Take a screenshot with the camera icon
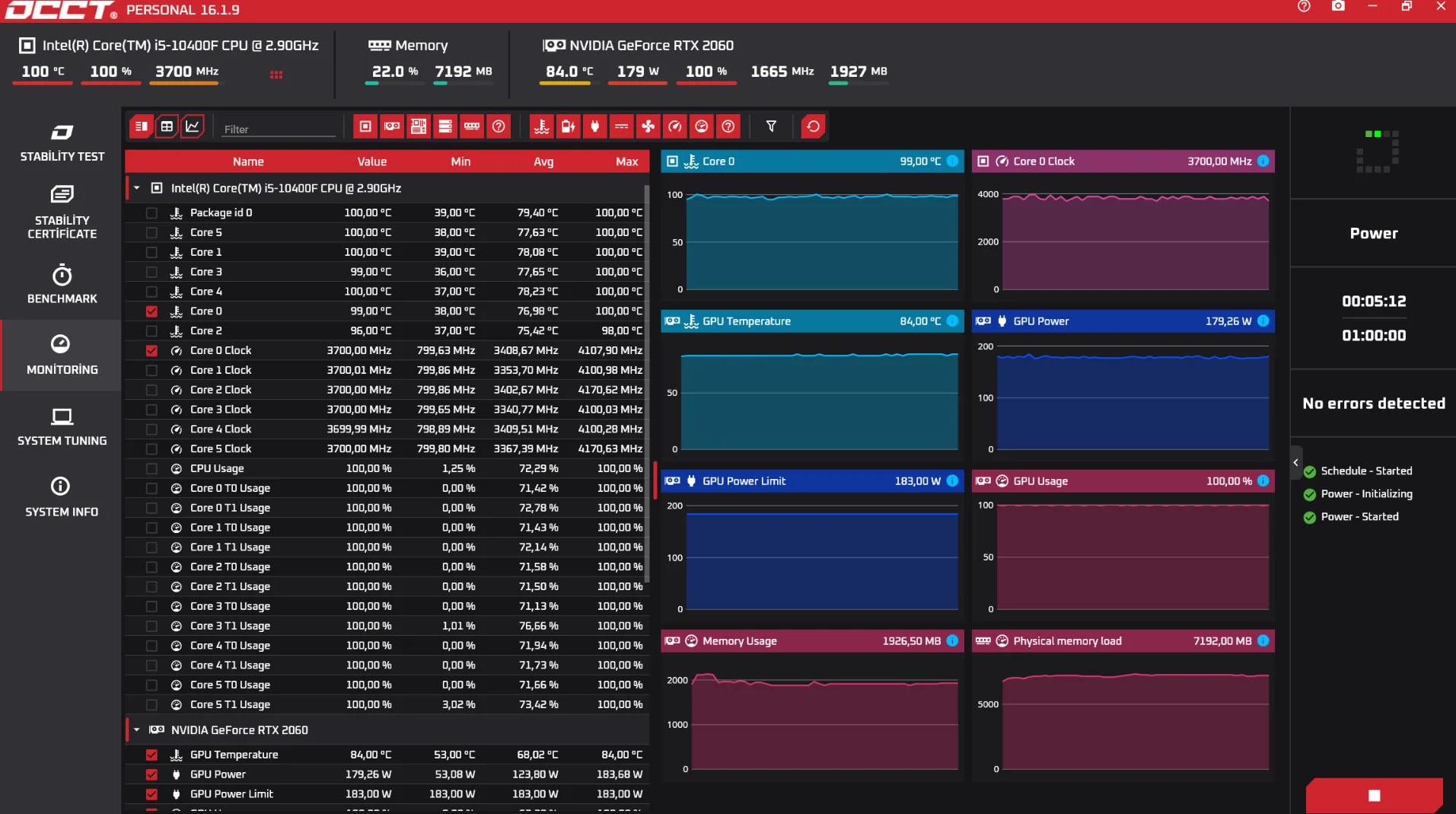 [1338, 7]
